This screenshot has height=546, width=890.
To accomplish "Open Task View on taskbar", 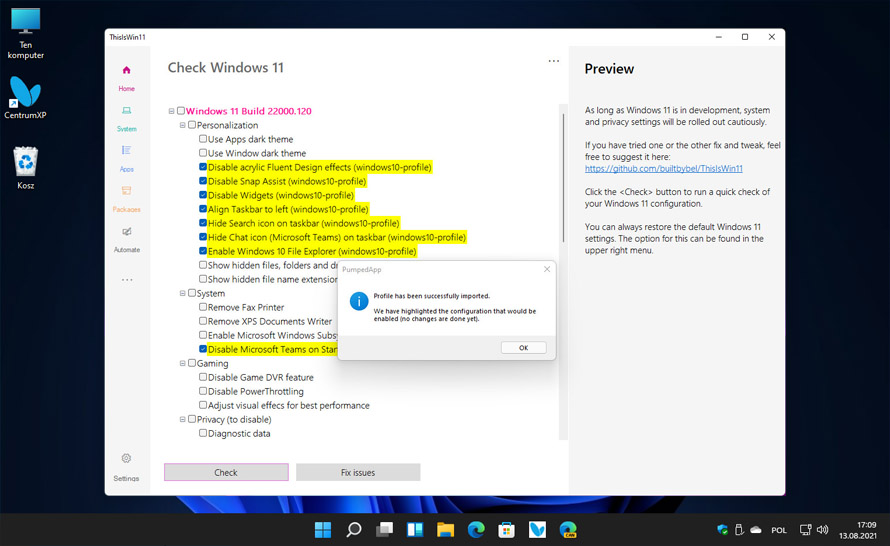I will coord(384,530).
